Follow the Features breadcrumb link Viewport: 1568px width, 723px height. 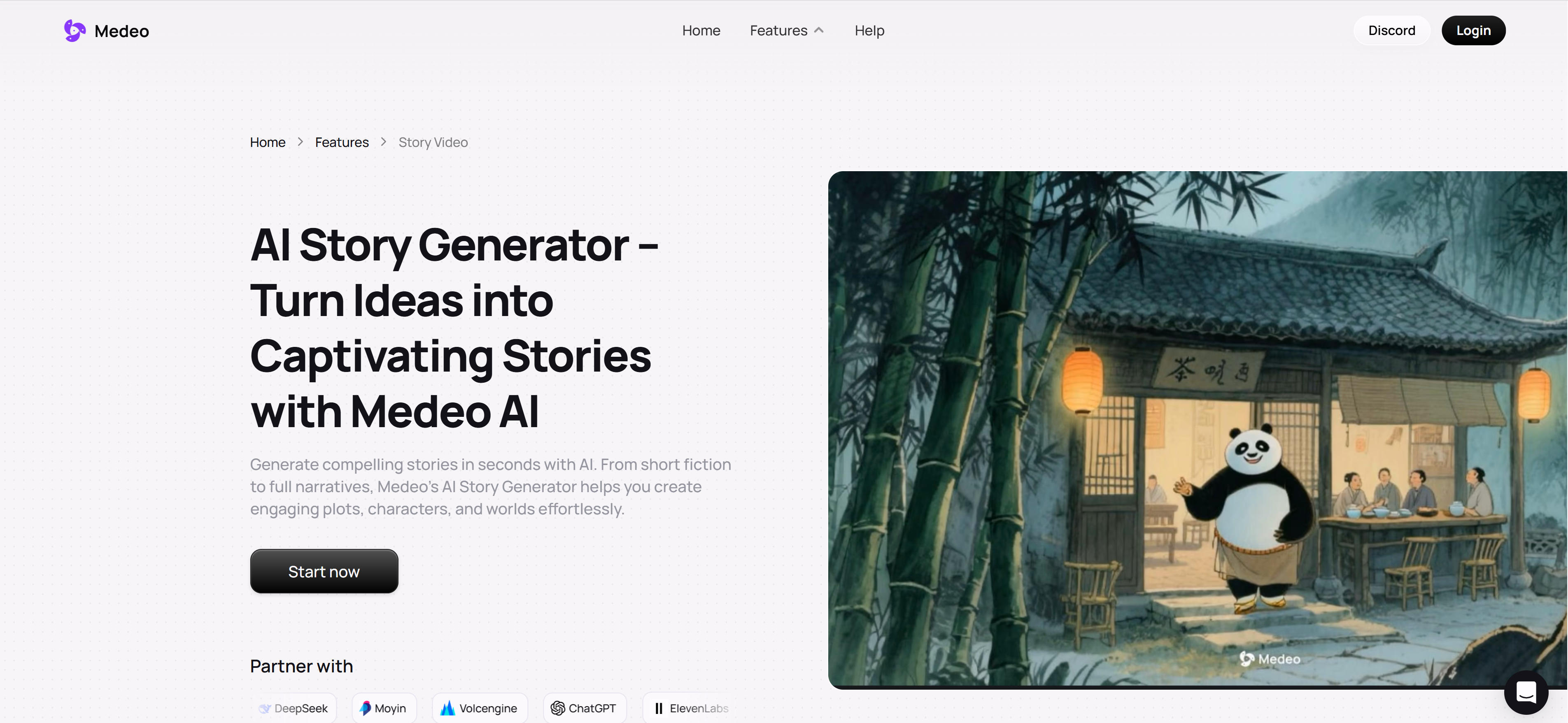point(342,142)
